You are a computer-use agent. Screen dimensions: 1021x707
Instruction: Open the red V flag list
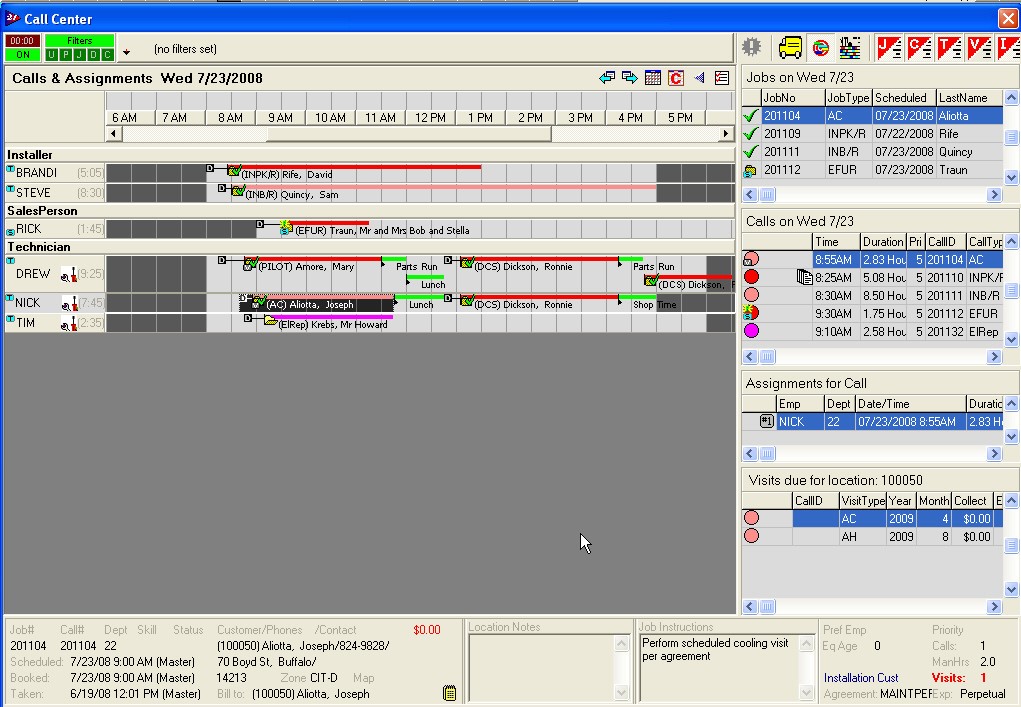977,47
